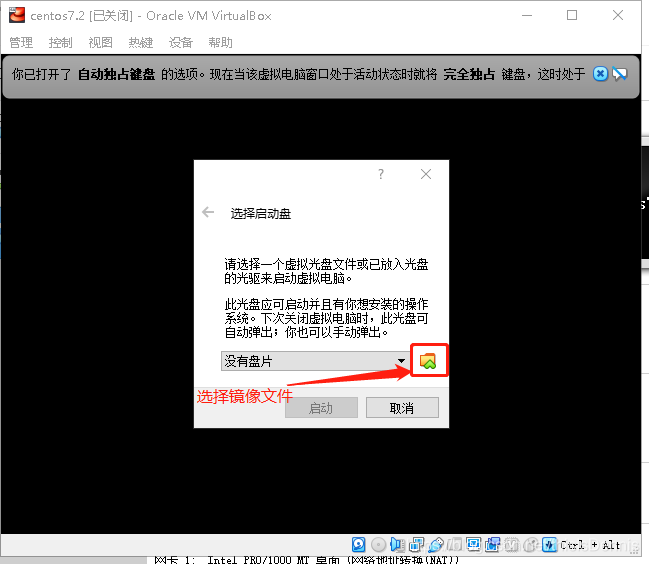The image size is (649, 564).
Task: Click the 启动 button
Action: pyautogui.click(x=321, y=408)
